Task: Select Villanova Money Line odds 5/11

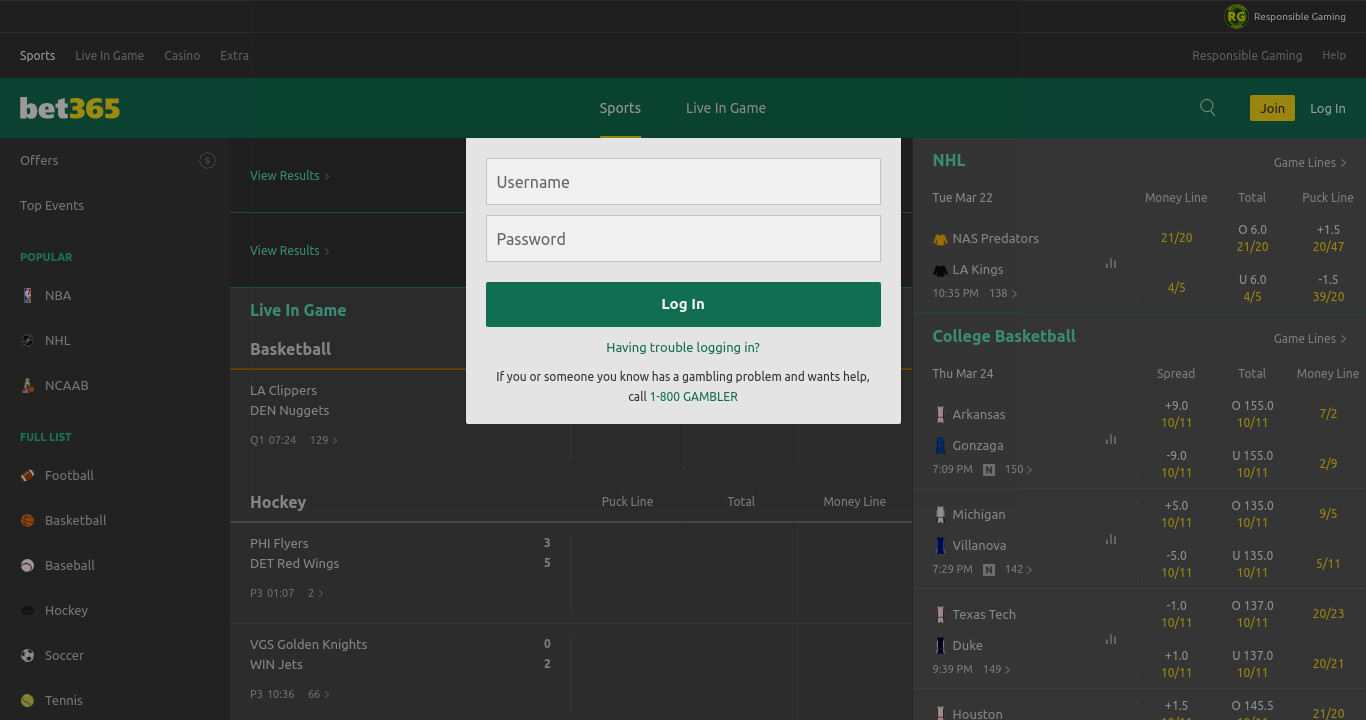Action: pyautogui.click(x=1328, y=563)
